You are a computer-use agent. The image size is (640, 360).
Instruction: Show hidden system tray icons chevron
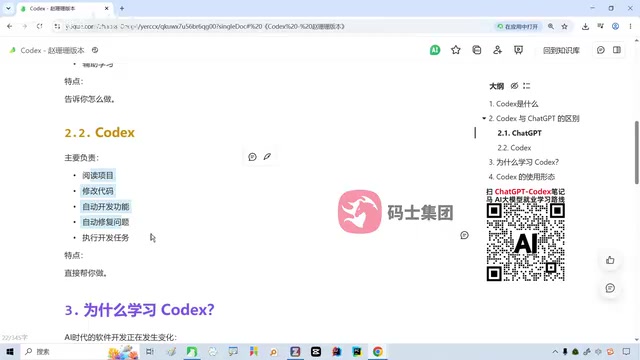coord(555,351)
